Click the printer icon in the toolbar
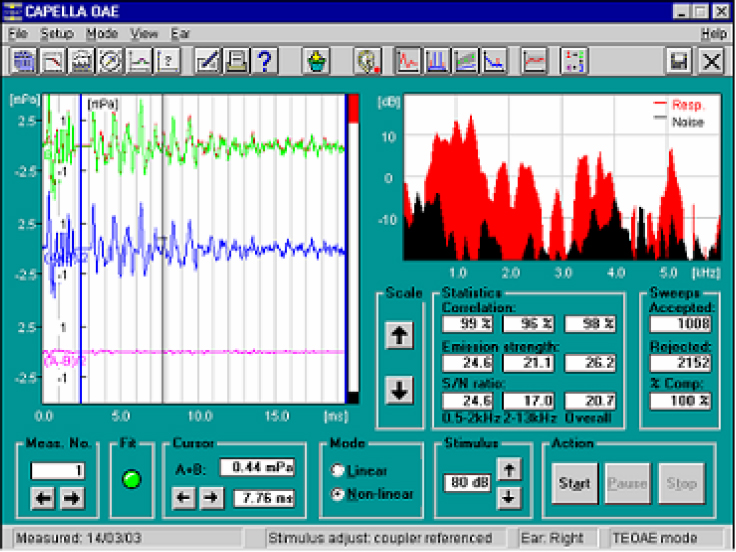 pyautogui.click(x=237, y=61)
